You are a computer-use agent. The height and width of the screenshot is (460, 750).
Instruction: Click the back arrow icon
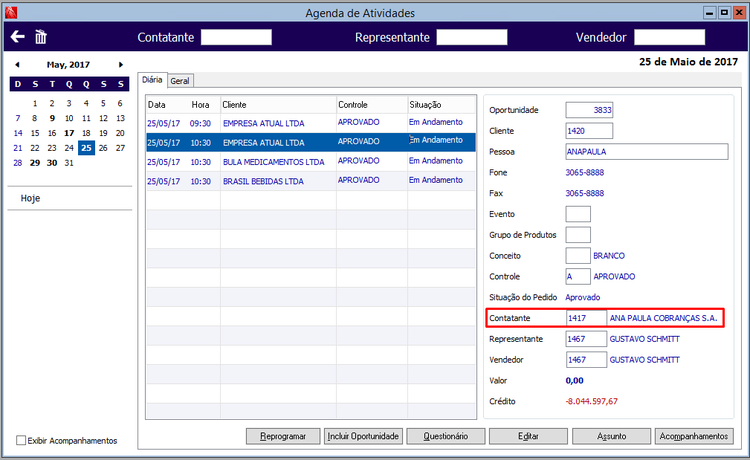[x=18, y=36]
